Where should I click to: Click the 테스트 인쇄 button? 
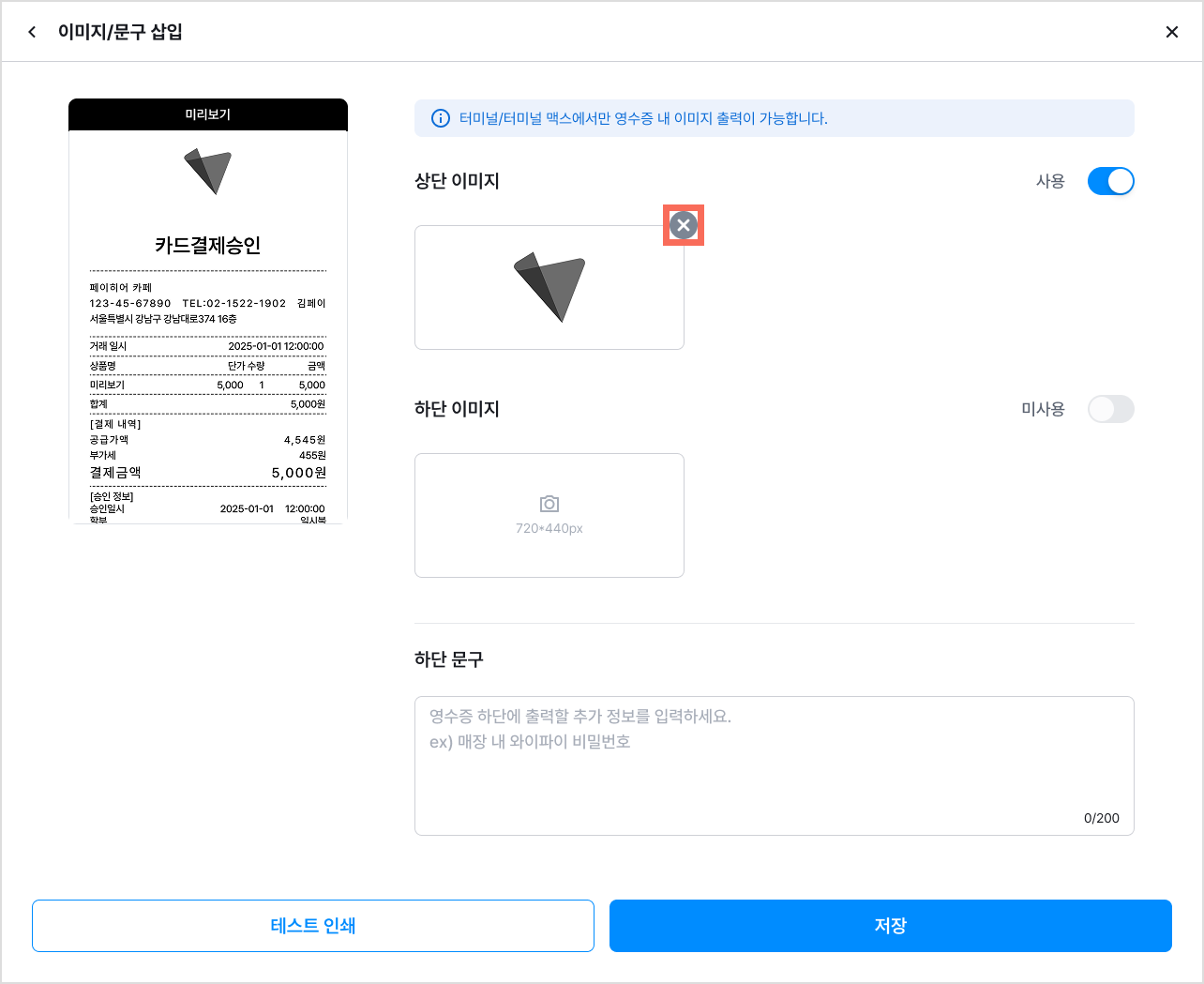point(313,926)
